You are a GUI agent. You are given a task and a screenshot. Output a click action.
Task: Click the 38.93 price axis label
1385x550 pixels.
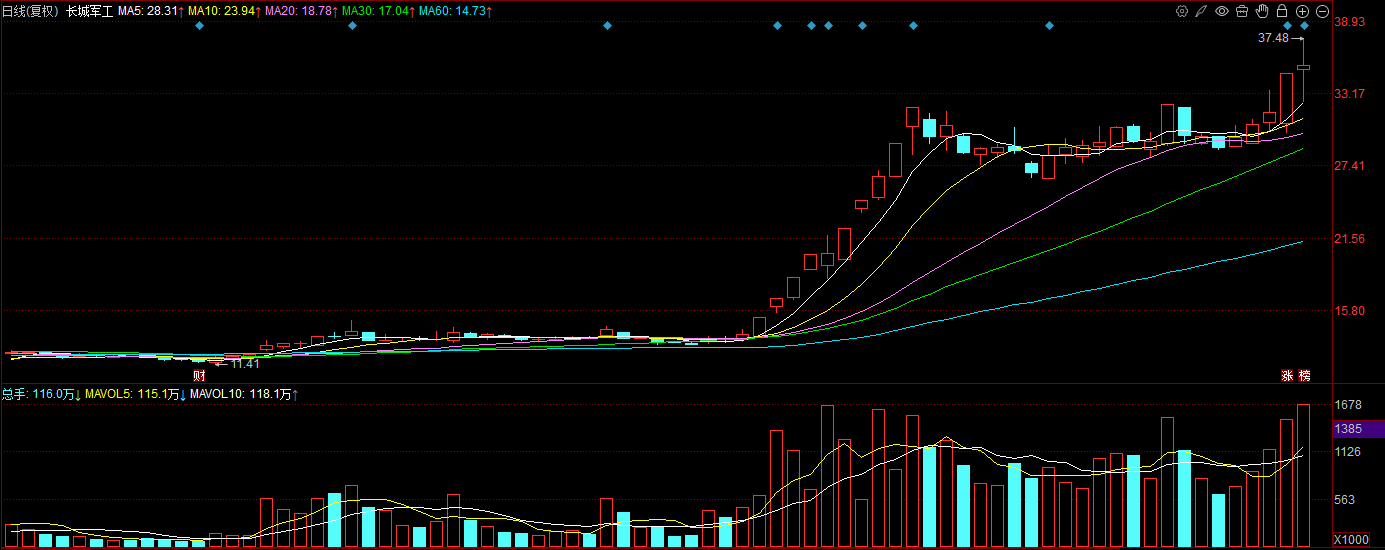point(1351,21)
